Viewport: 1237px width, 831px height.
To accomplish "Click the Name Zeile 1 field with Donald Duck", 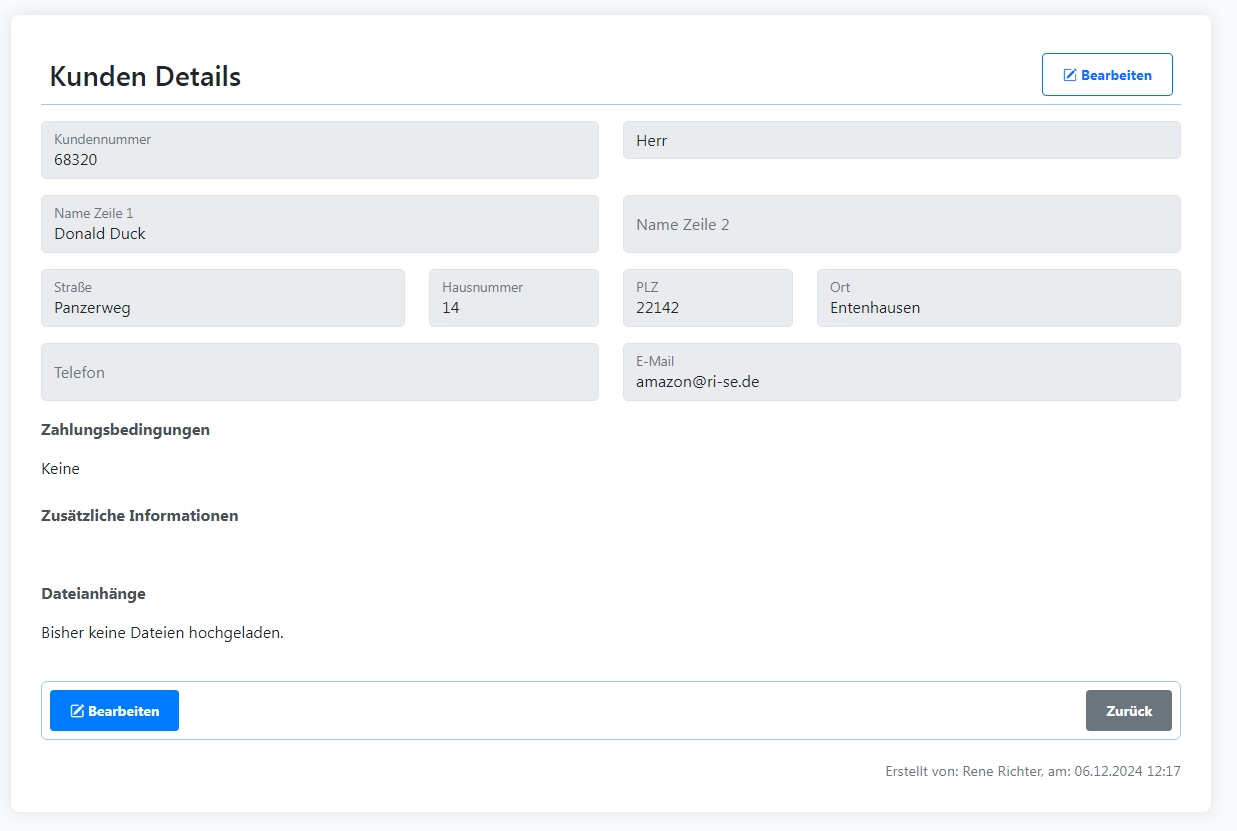I will [319, 224].
